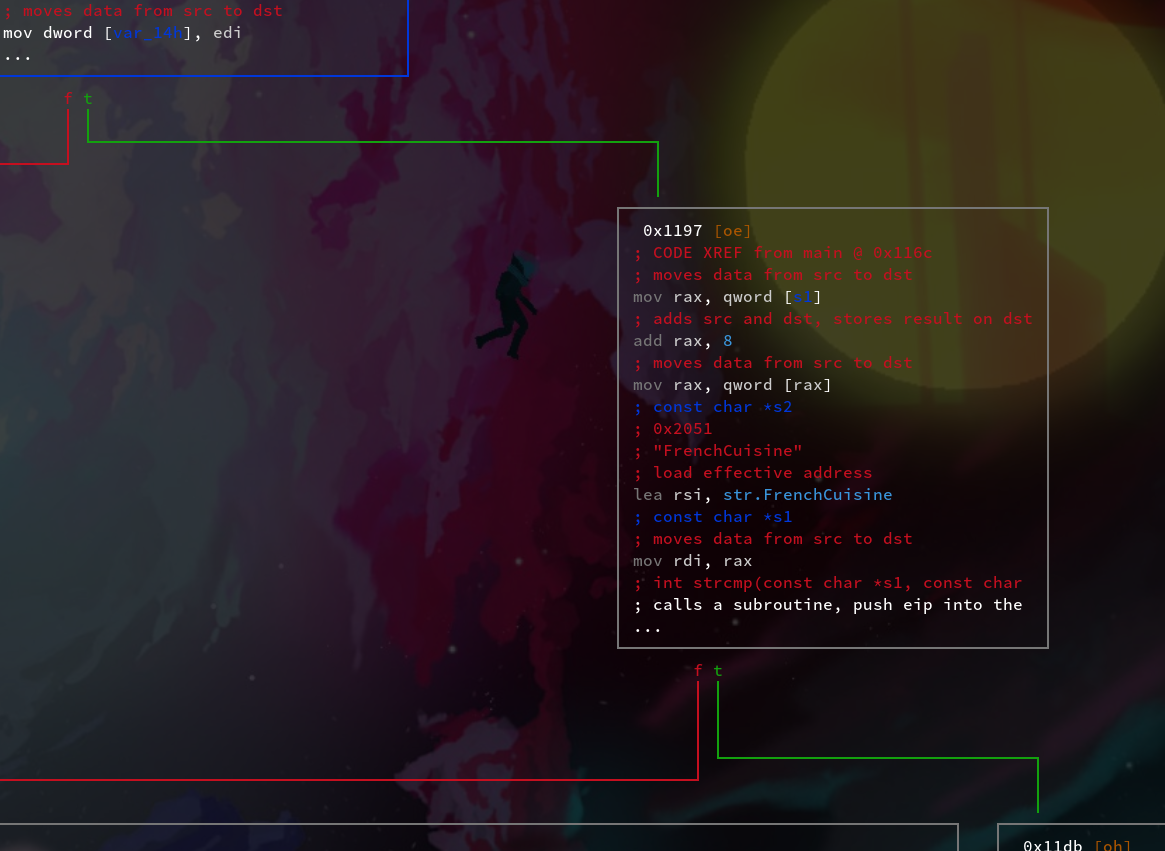The width and height of the screenshot is (1165, 851).
Task: Follow the str.FrenchCuisine reference
Action: coord(807,495)
